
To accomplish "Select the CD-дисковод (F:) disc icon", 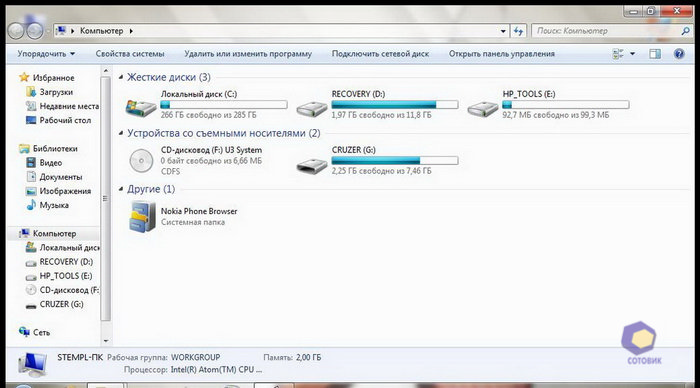I will point(141,161).
